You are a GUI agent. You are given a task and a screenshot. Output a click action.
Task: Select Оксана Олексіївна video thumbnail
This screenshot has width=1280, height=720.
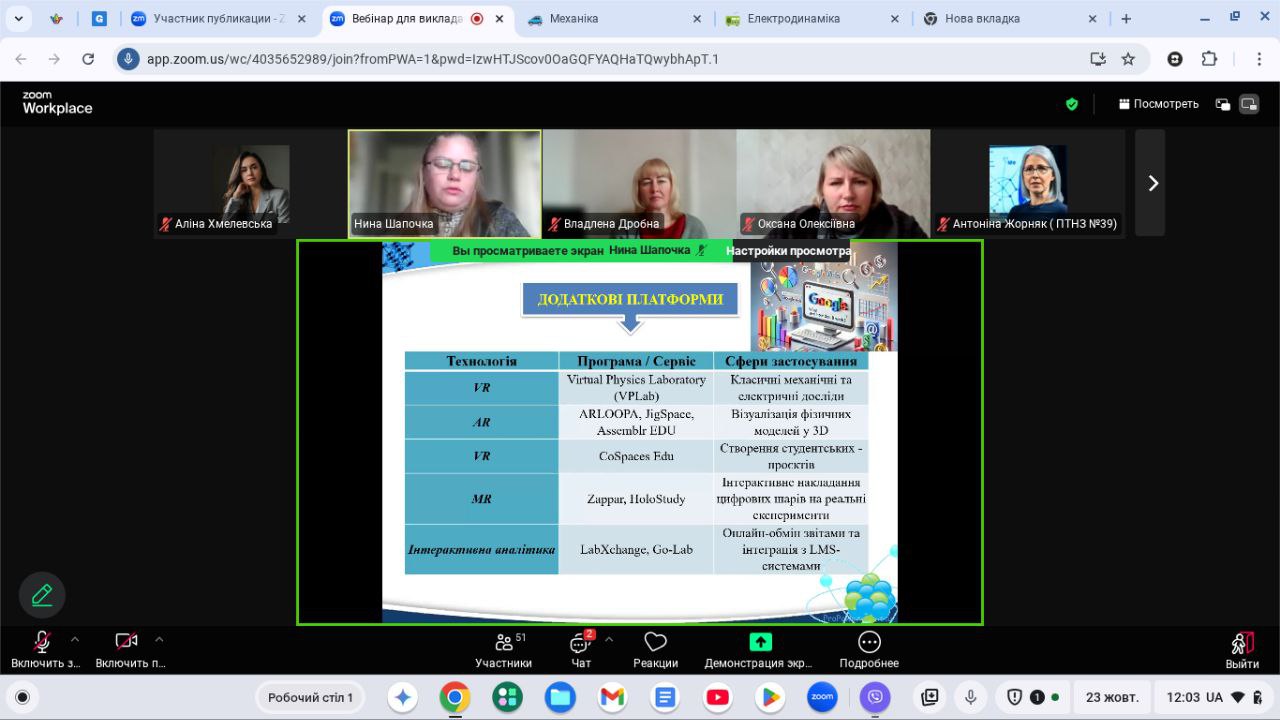[833, 183]
